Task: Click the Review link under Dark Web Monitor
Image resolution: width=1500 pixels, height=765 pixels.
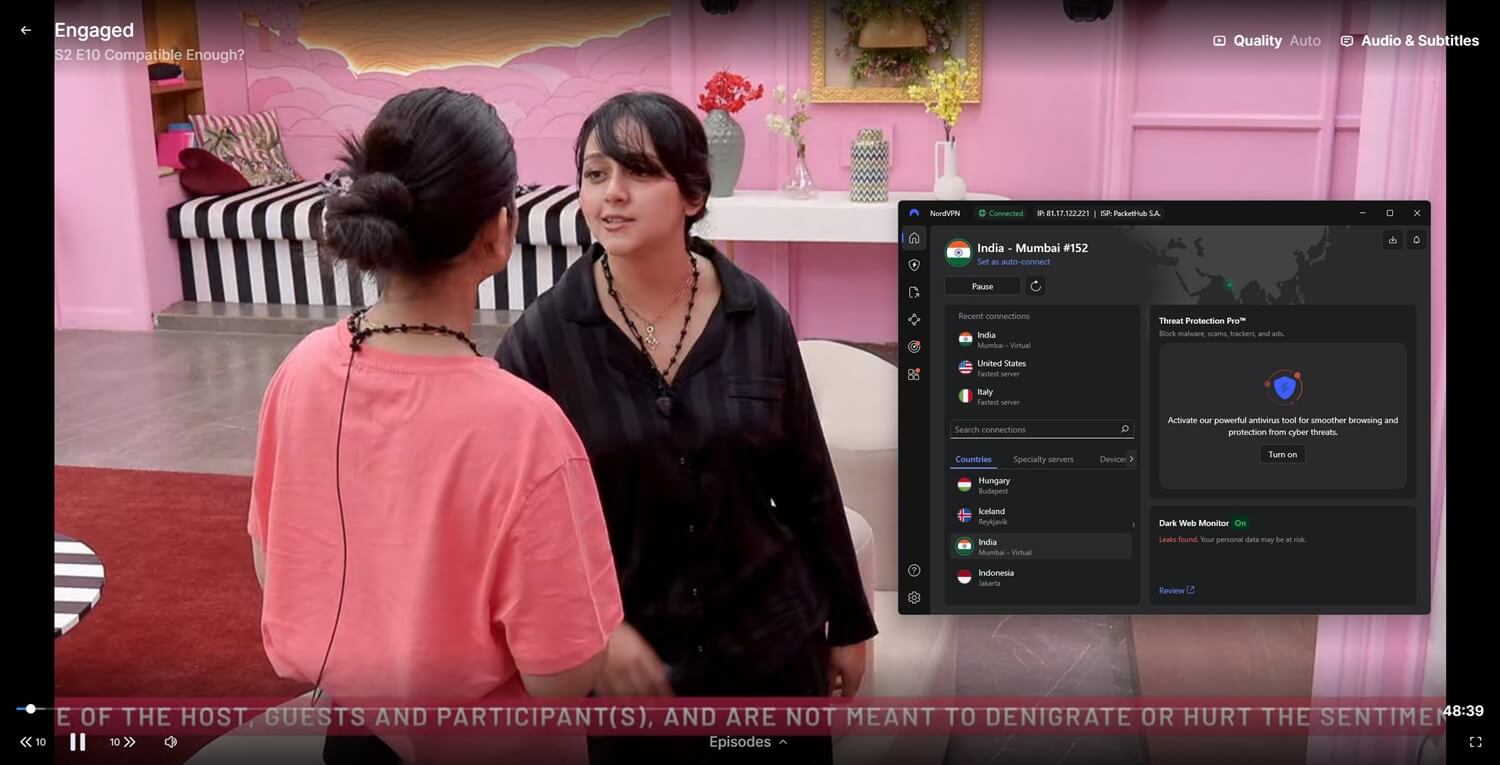Action: pyautogui.click(x=1175, y=590)
